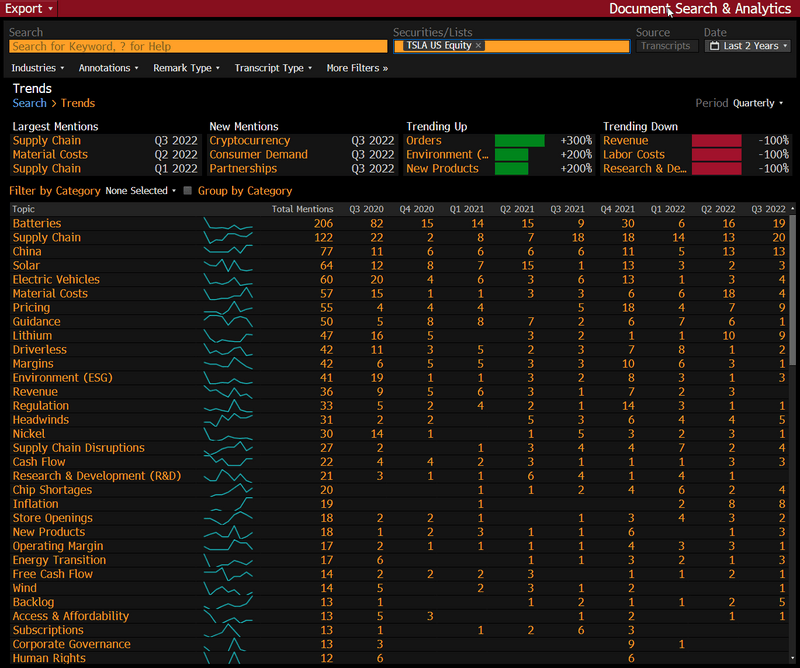
Task: Expand the Industries filter dropdown
Action: [38, 68]
